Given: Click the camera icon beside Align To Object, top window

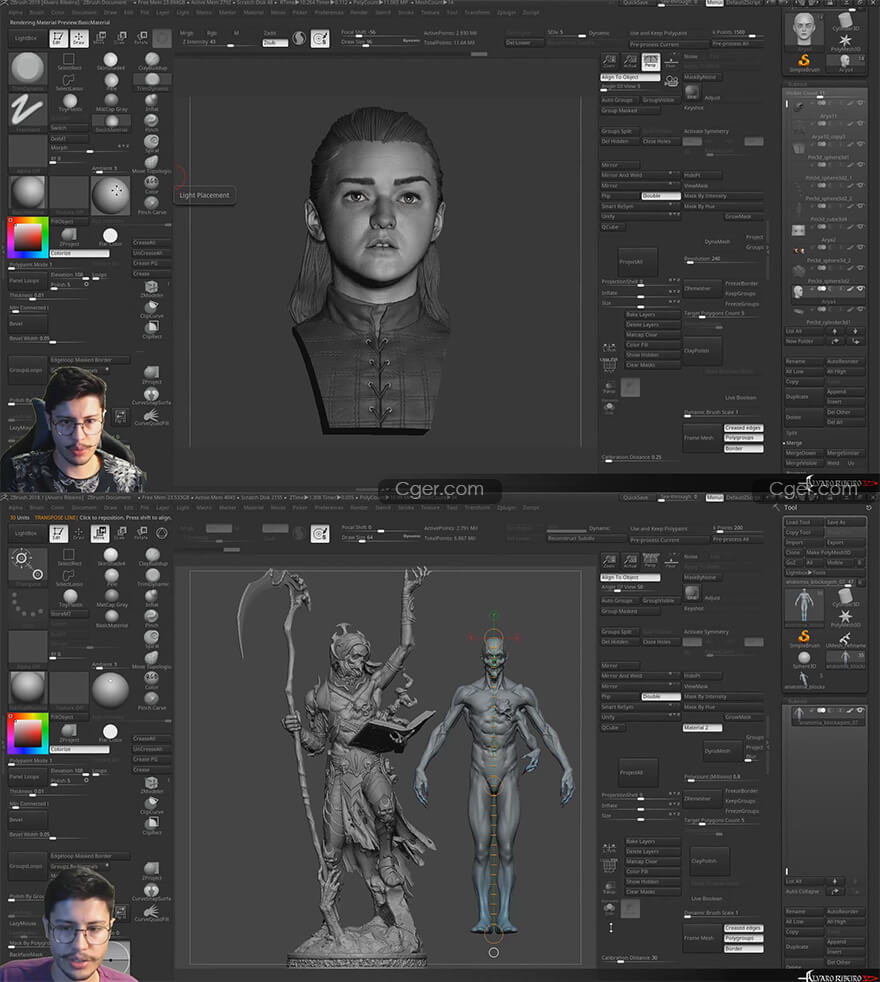Looking at the screenshot, I should [x=671, y=81].
